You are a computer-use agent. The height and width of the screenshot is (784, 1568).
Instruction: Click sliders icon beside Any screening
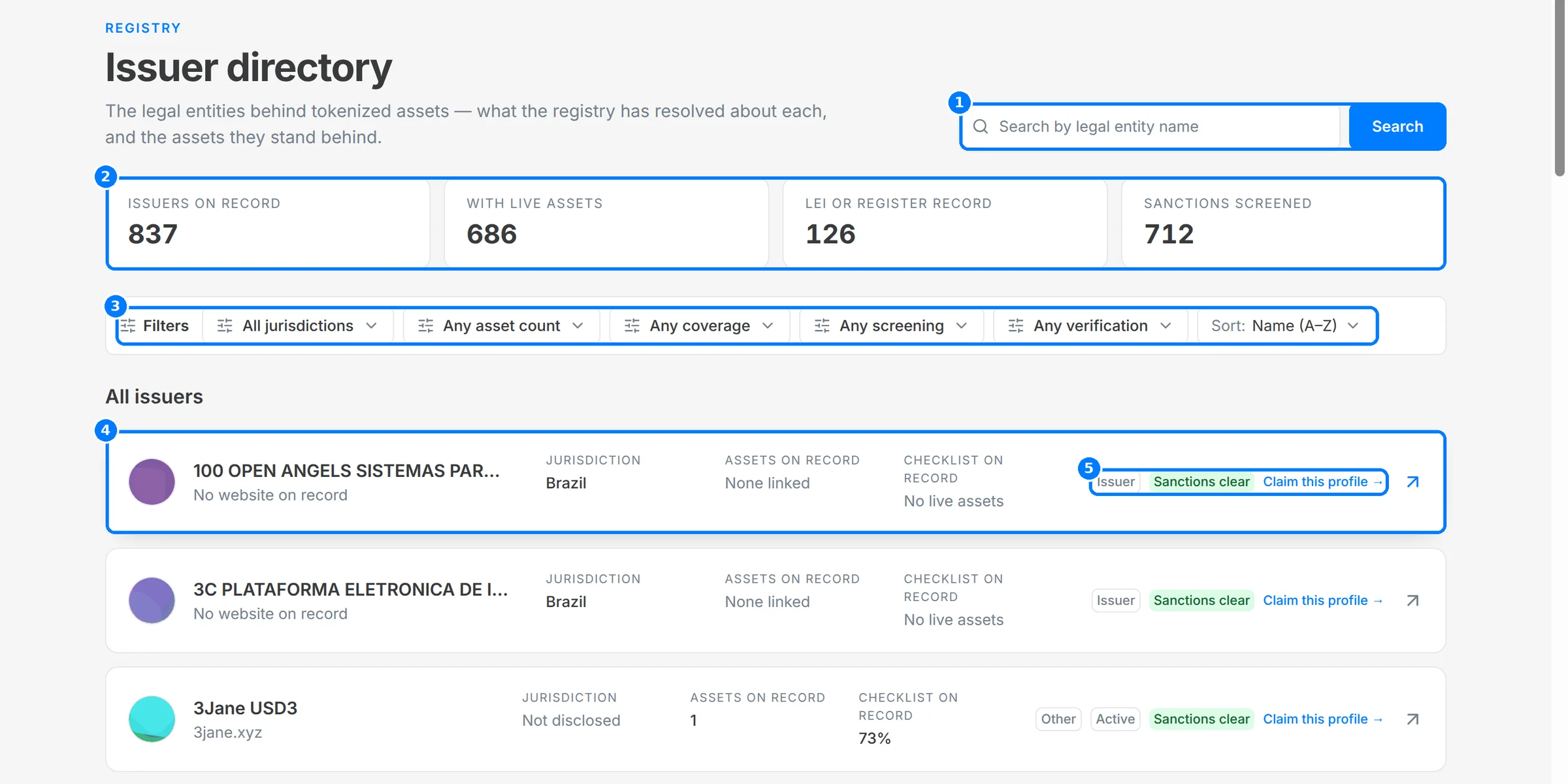[x=822, y=325]
